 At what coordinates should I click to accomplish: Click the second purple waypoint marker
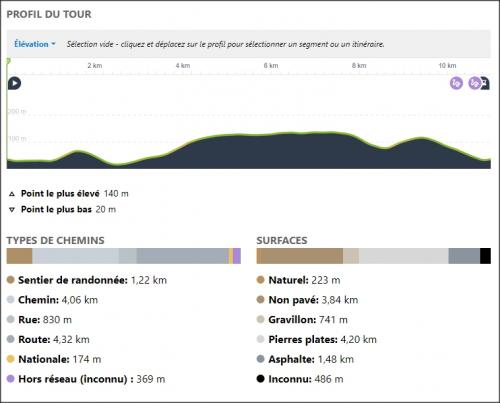[474, 83]
